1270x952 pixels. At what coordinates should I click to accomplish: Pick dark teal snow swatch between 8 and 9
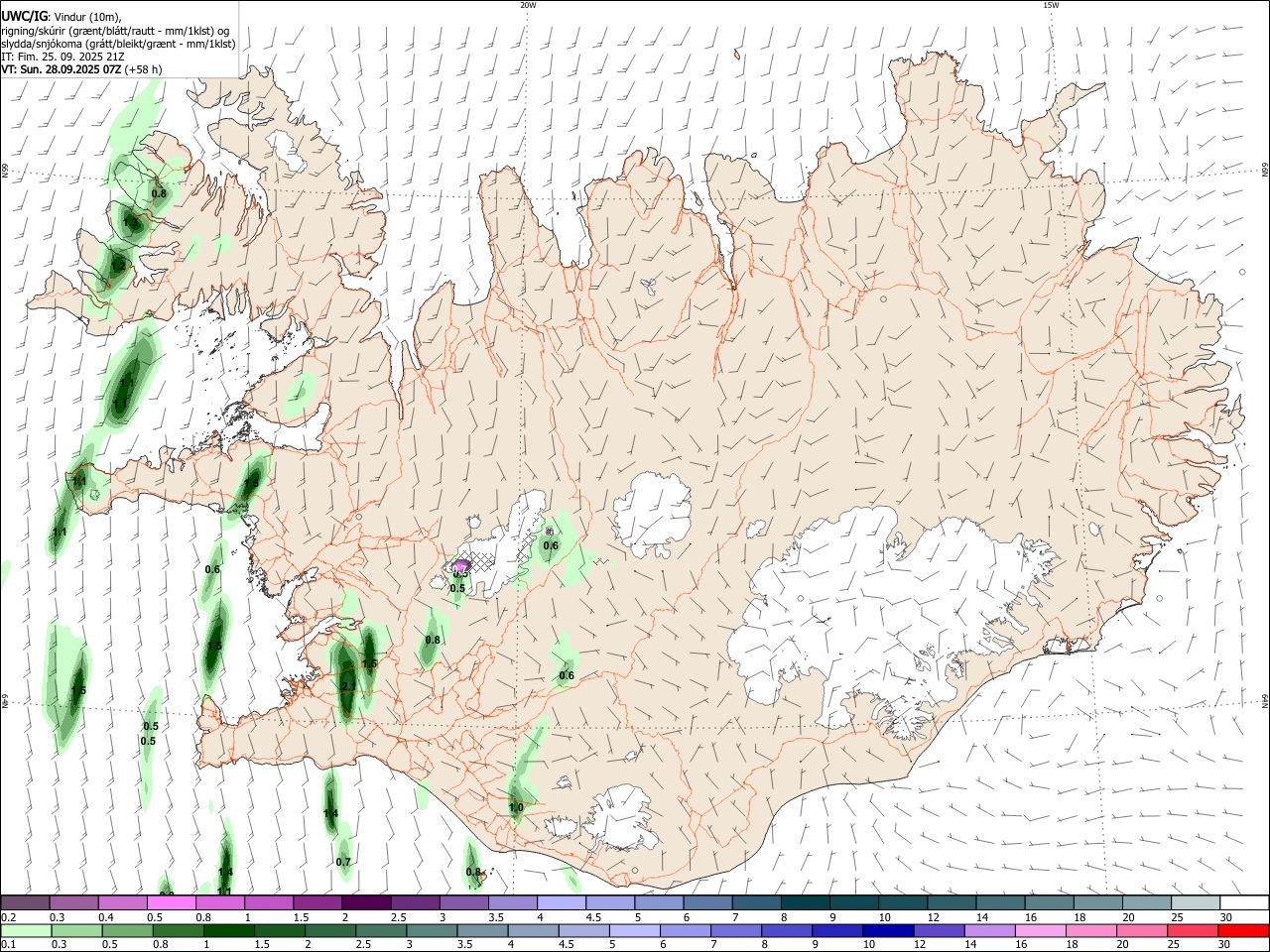click(806, 902)
